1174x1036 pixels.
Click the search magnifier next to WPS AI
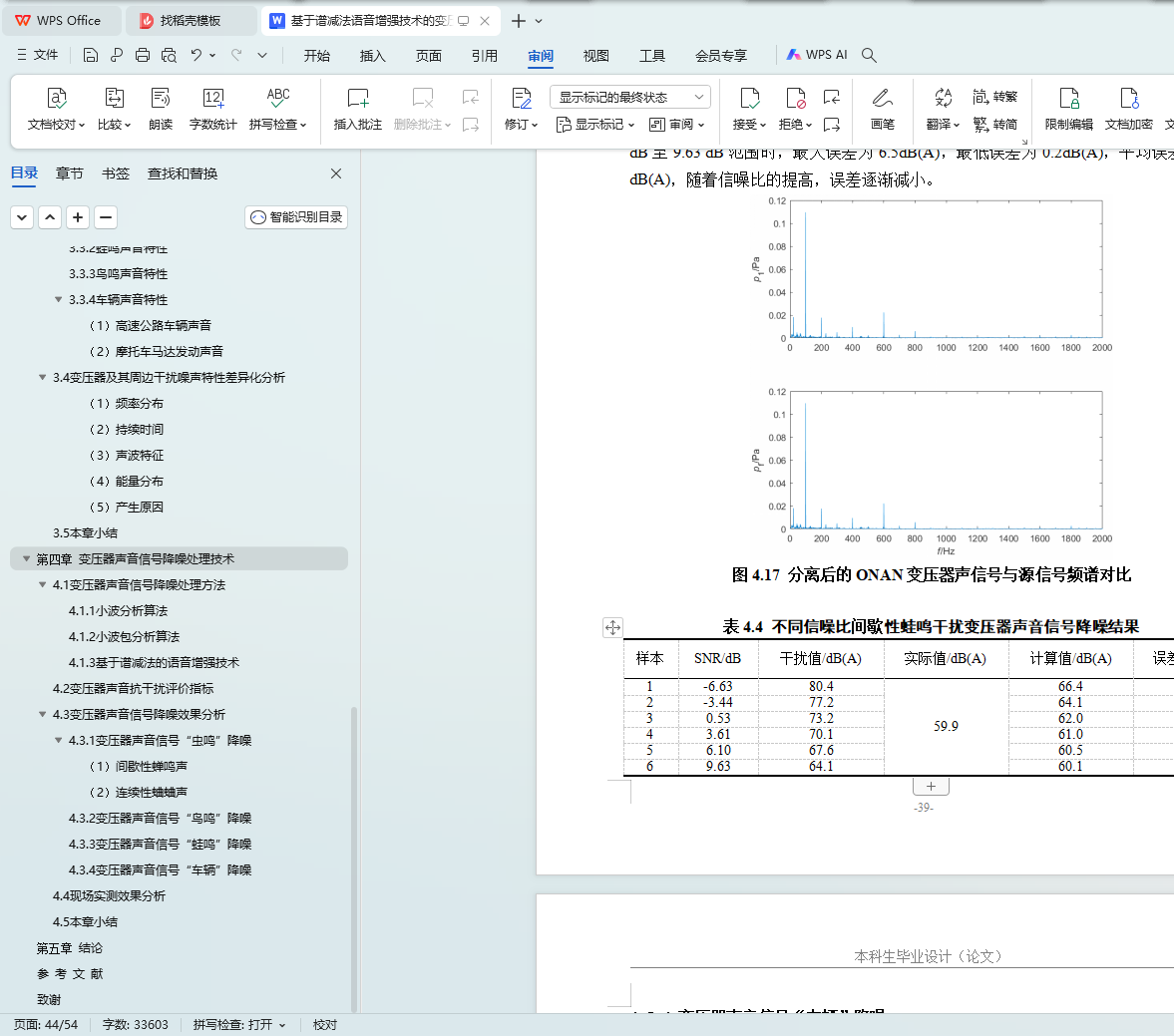(869, 55)
